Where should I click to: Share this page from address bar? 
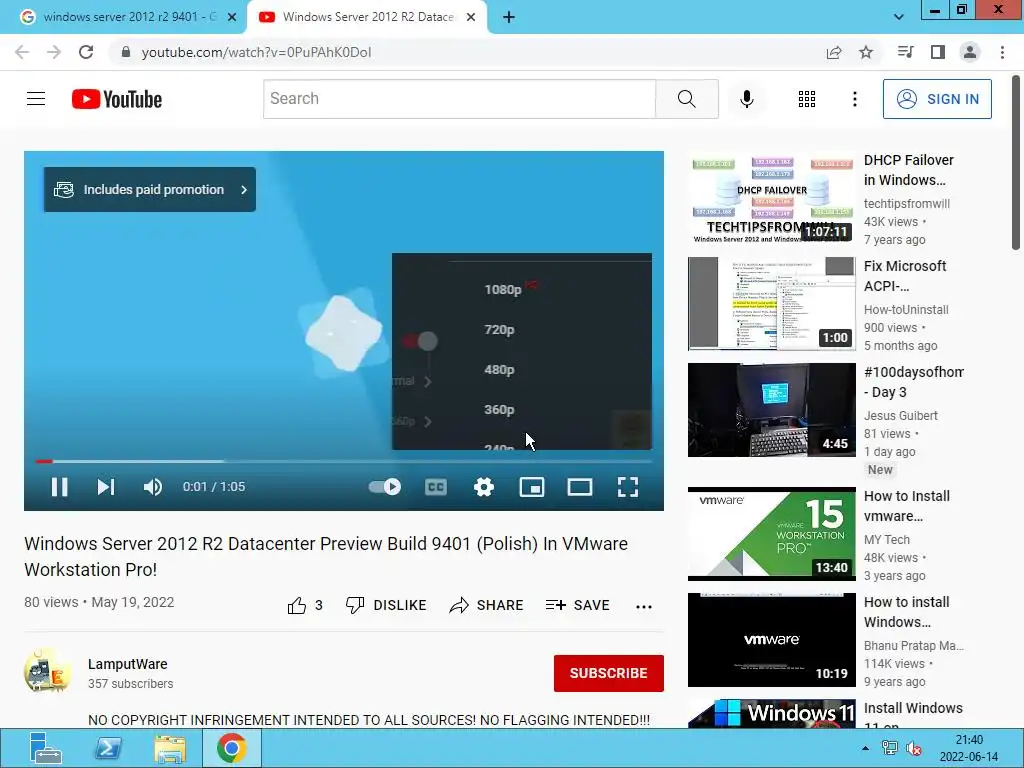click(x=834, y=52)
